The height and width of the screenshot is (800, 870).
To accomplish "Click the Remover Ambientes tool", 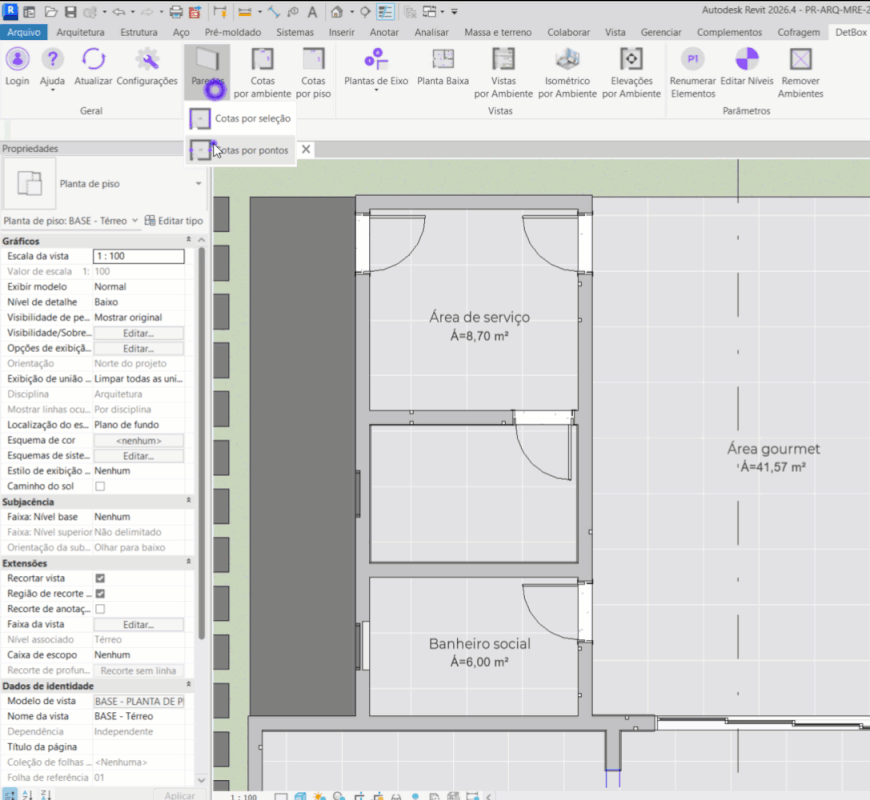I will tap(801, 73).
